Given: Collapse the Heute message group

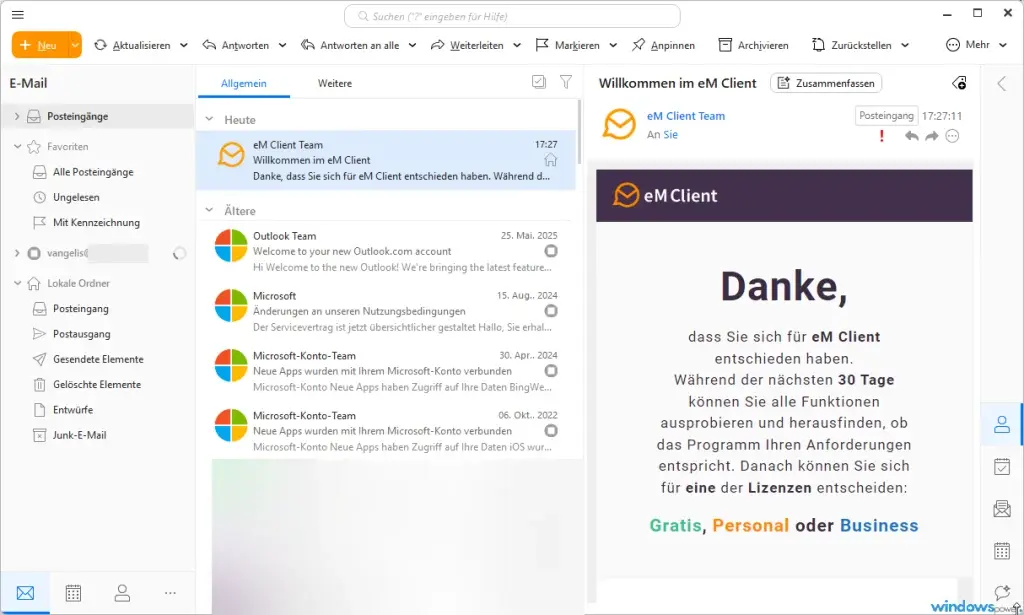Looking at the screenshot, I should click(x=209, y=119).
